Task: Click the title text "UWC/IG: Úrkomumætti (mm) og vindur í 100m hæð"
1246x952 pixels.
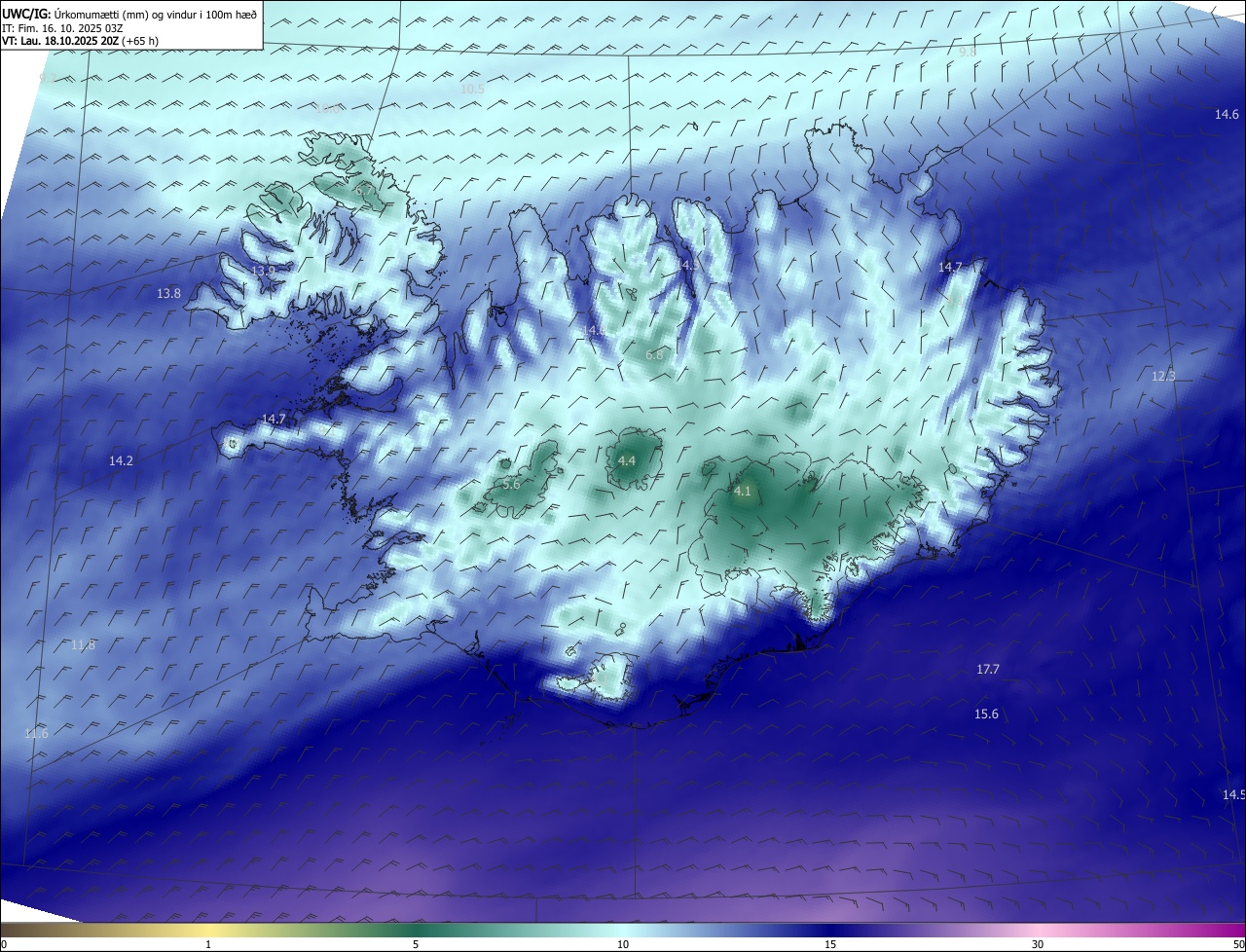Action: pos(129,14)
